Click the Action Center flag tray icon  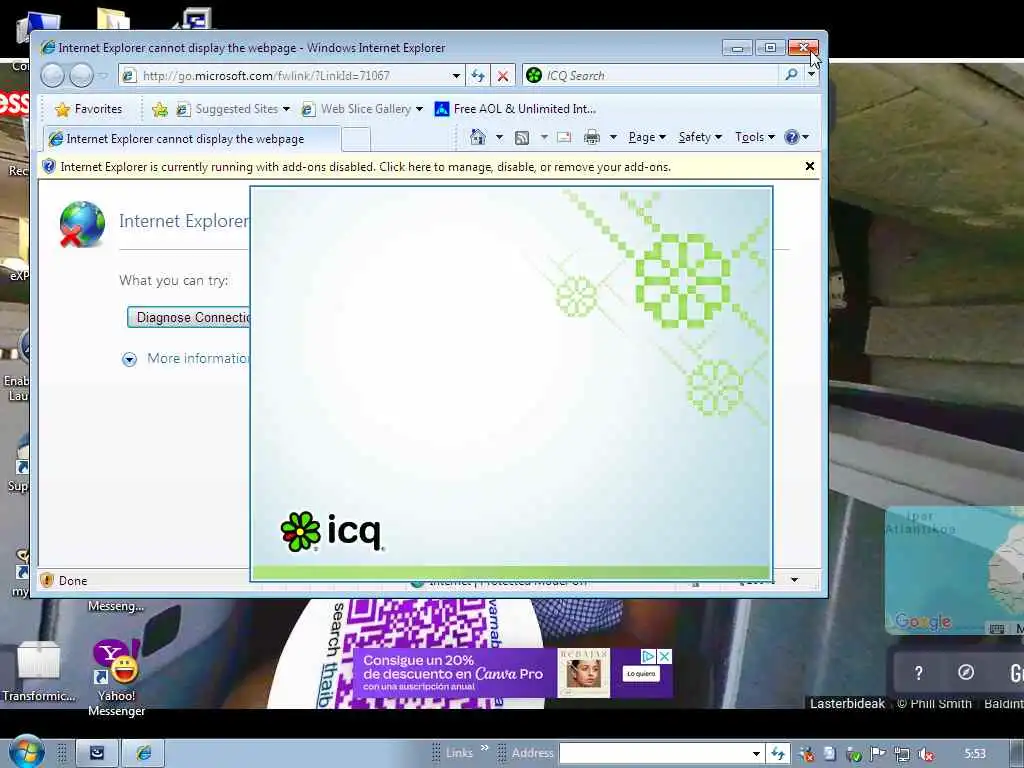pyautogui.click(x=878, y=754)
